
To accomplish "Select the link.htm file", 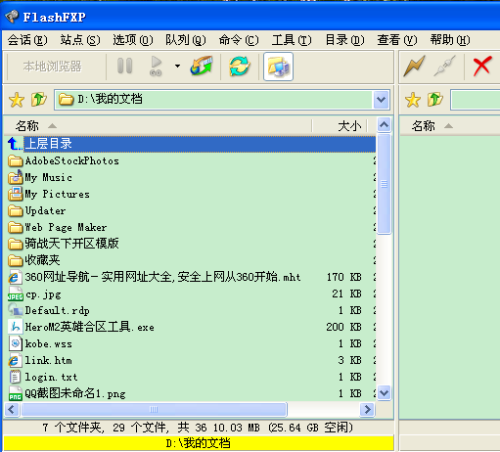I will (x=49, y=361).
